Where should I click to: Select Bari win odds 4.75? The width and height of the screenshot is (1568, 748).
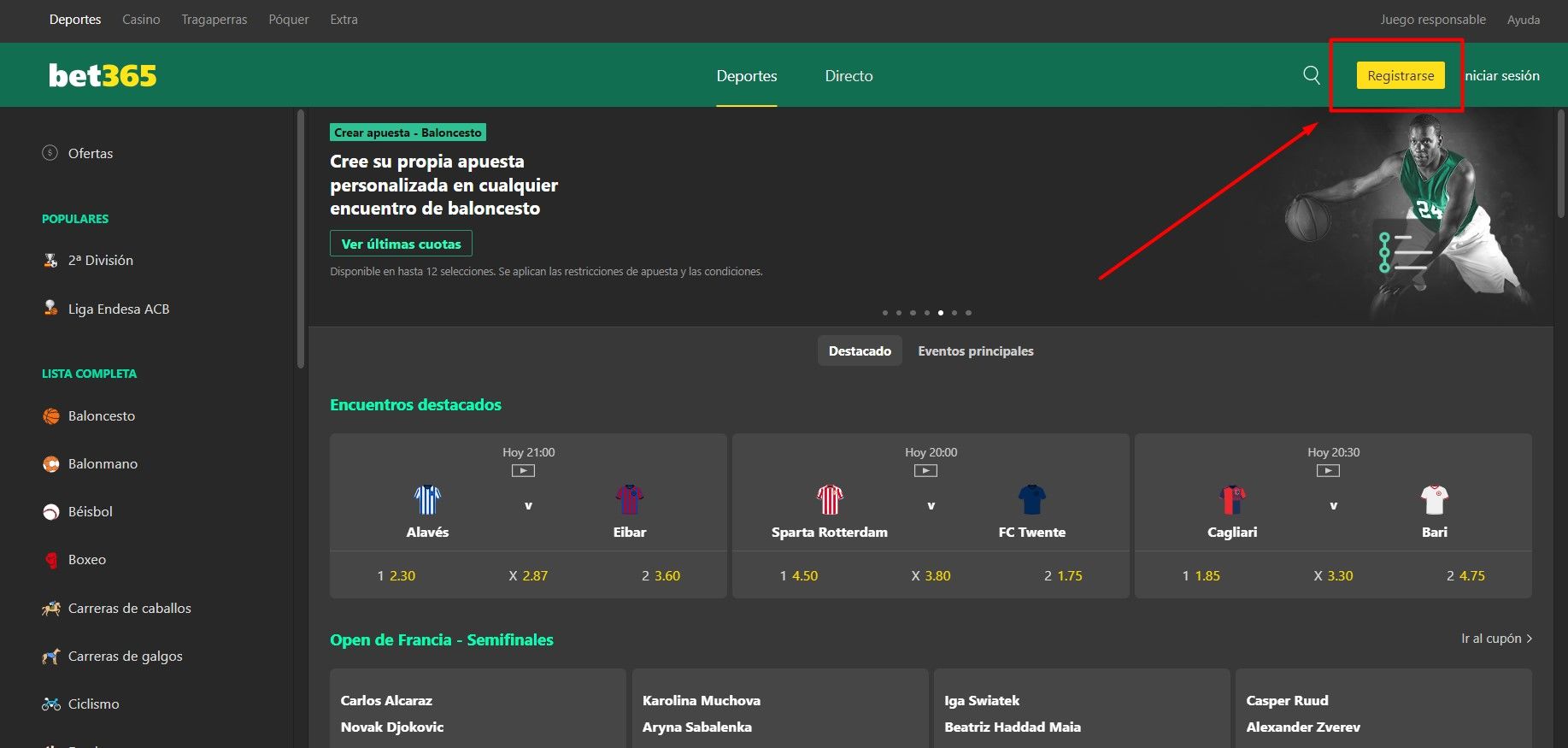(1465, 575)
